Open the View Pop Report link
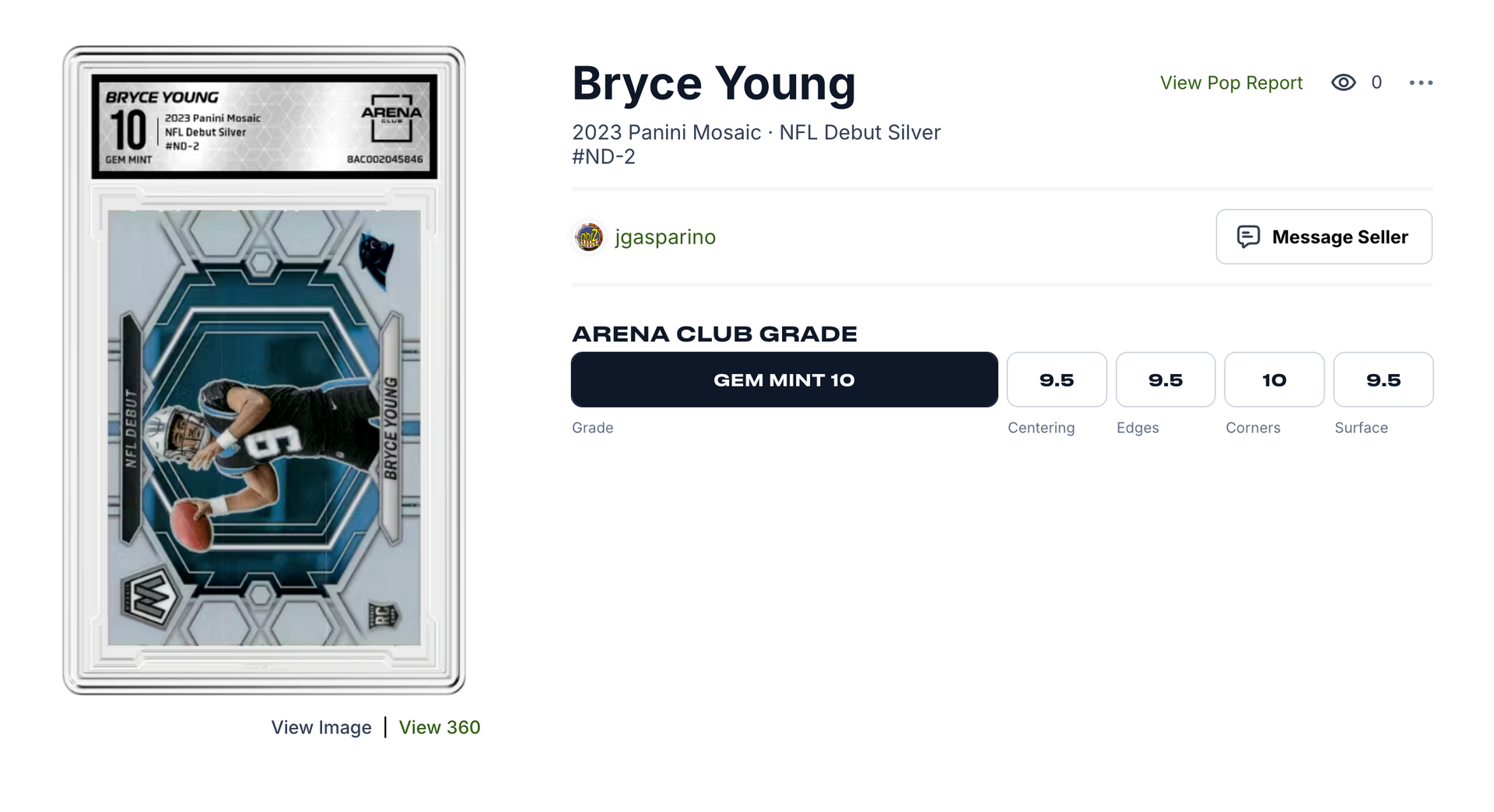Viewport: 1494px width, 812px height. [x=1231, y=82]
